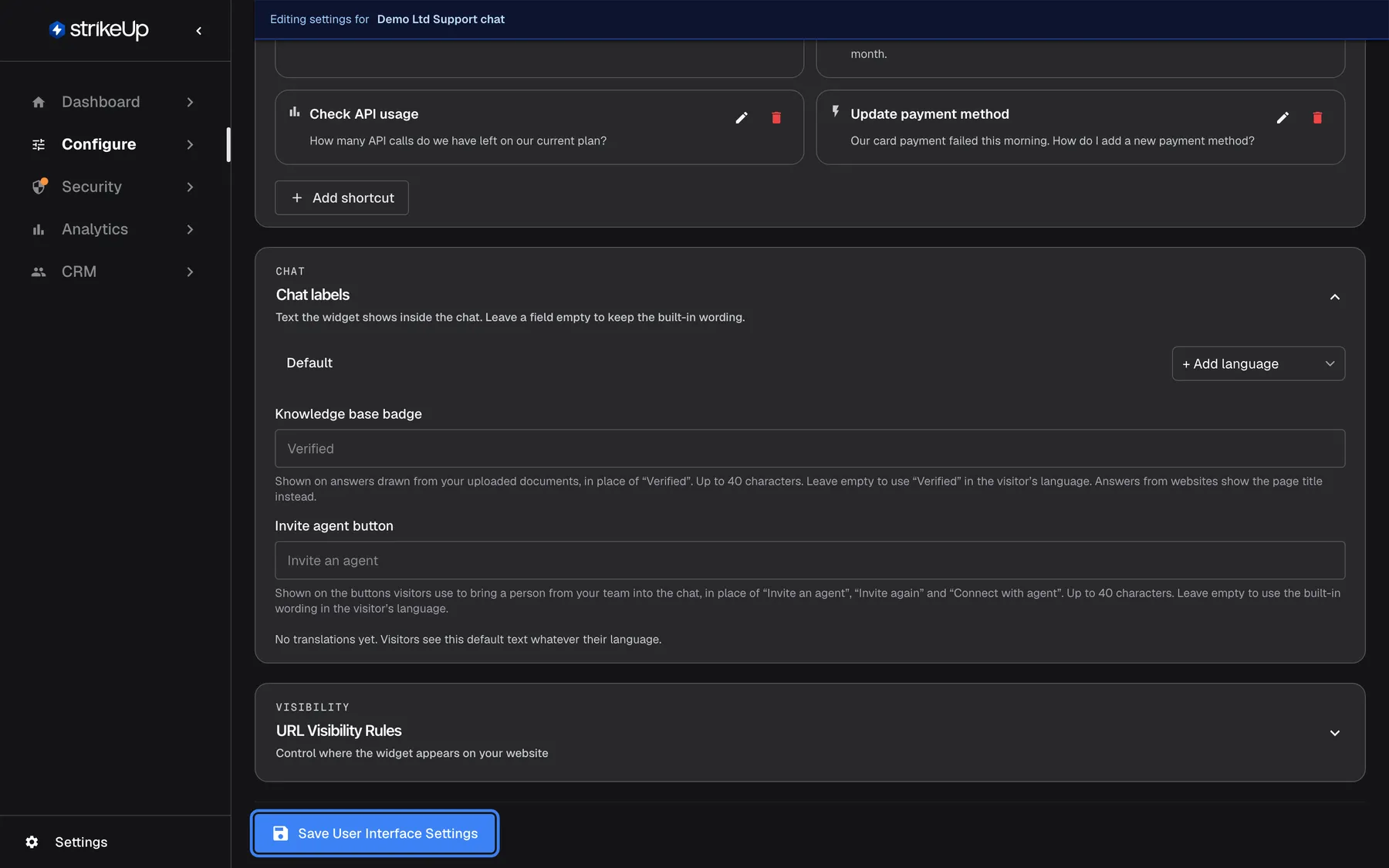Screen dimensions: 1389x868
Task: Open the Add language dropdown
Action: (1258, 363)
